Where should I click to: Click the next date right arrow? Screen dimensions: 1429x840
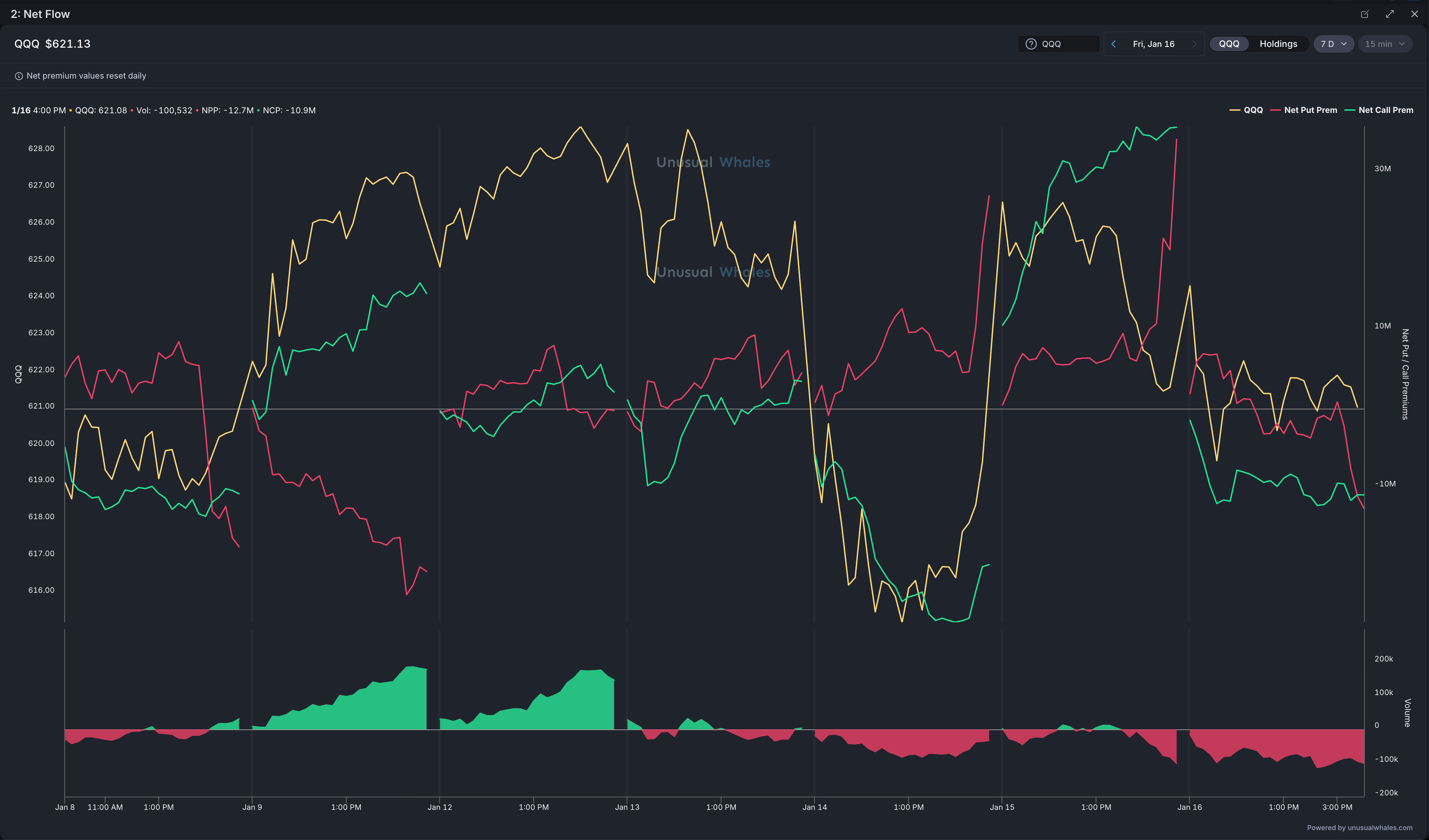click(x=1194, y=43)
